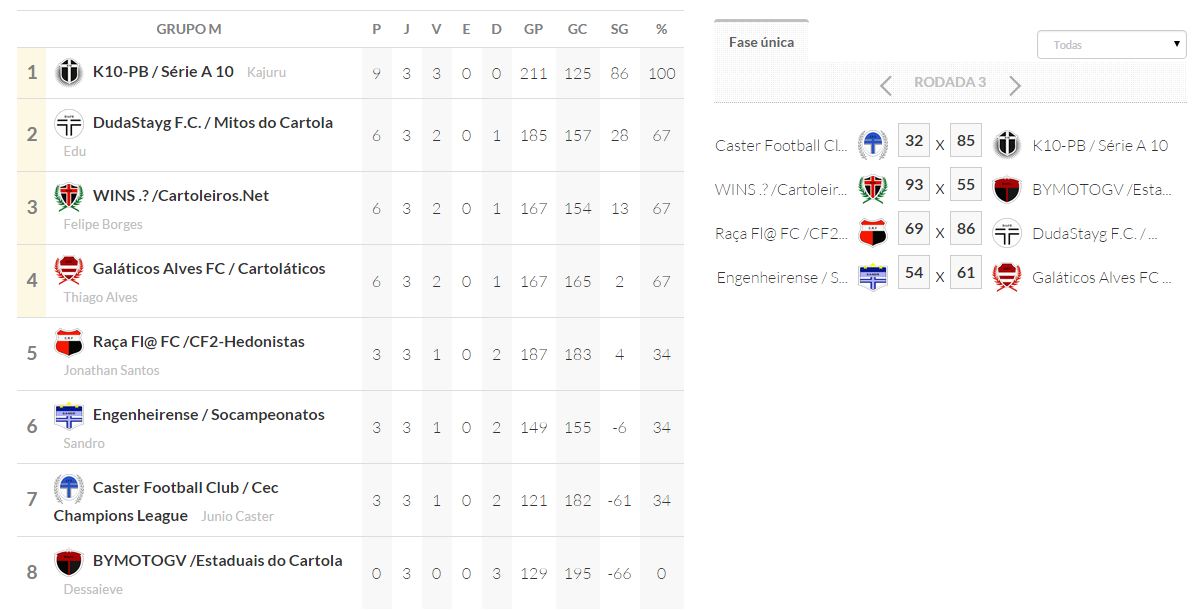Click the BYMOTOGV crest in standings
This screenshot has width=1195, height=610.
point(69,562)
